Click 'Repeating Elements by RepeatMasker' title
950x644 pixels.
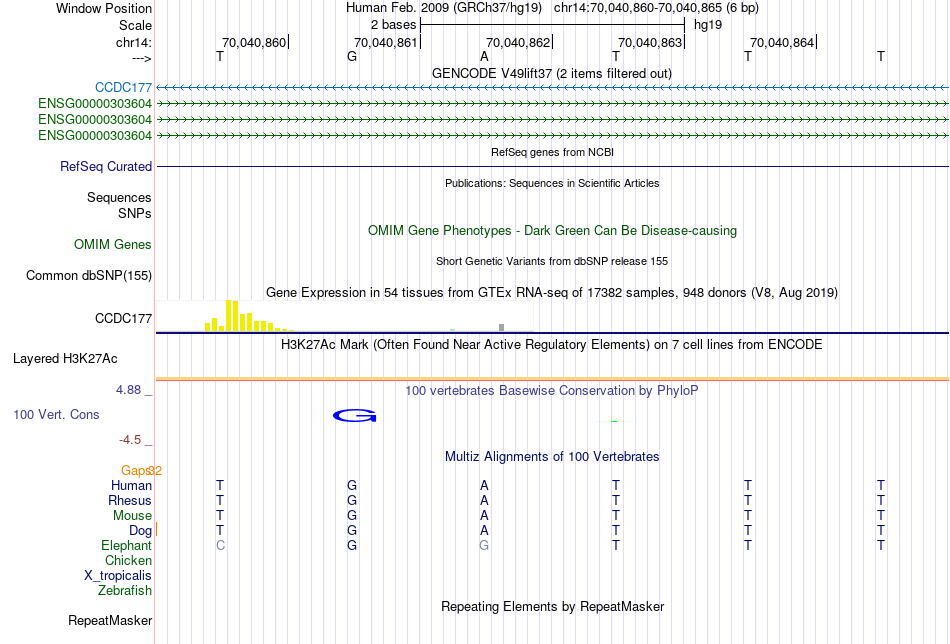point(553,607)
